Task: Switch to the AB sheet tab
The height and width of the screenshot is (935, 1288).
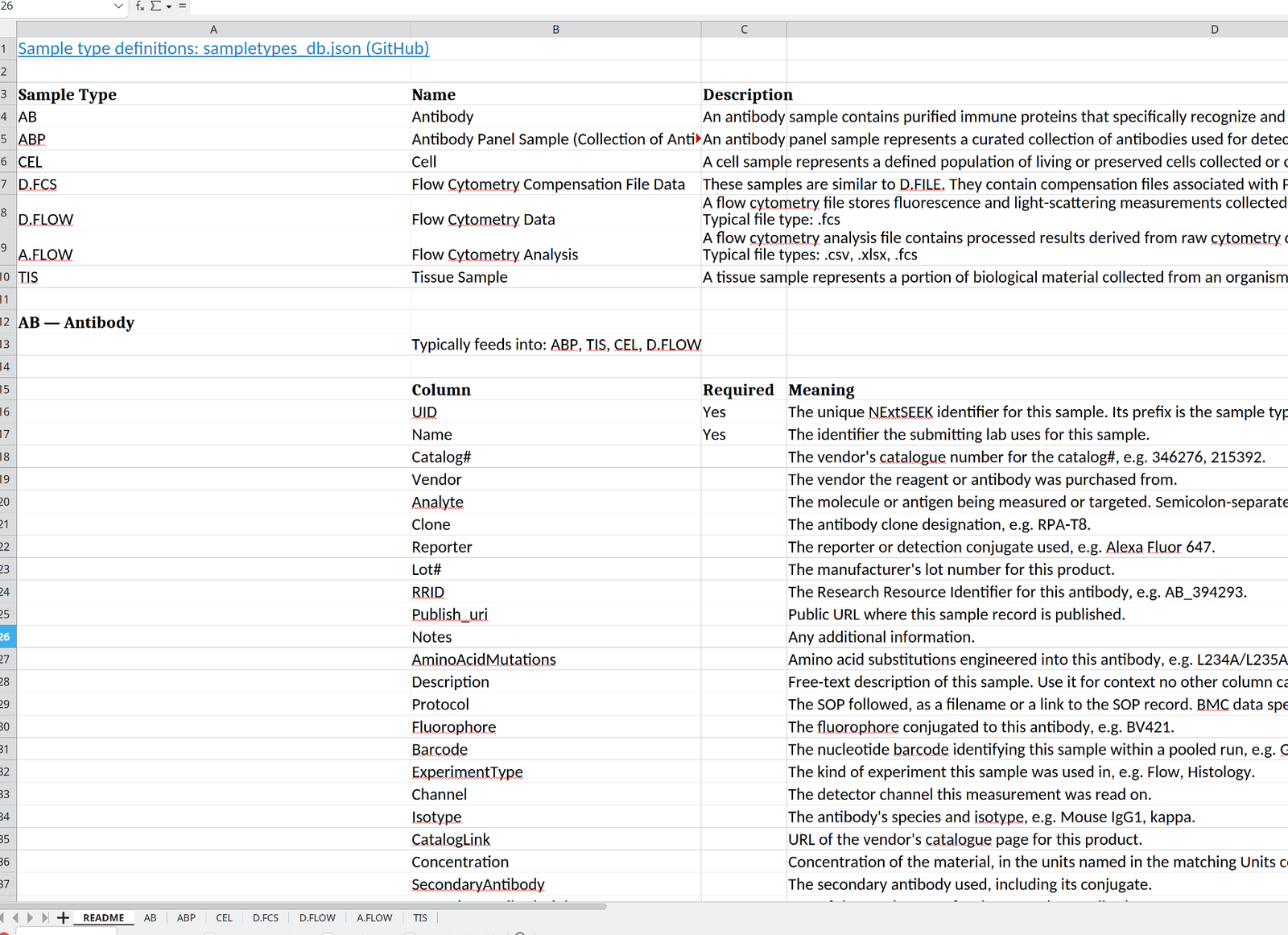Action: (151, 917)
